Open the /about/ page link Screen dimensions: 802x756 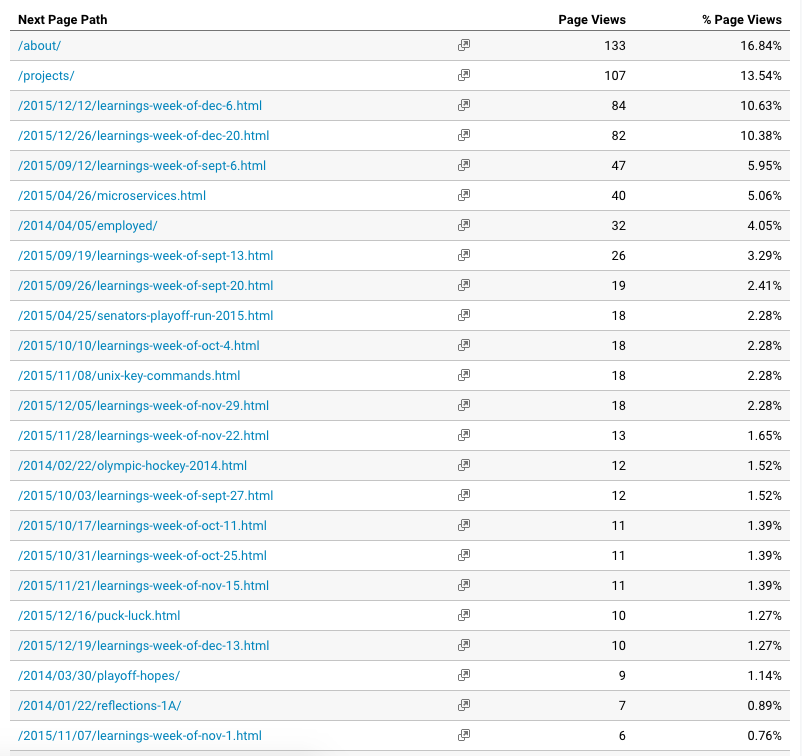(x=39, y=45)
